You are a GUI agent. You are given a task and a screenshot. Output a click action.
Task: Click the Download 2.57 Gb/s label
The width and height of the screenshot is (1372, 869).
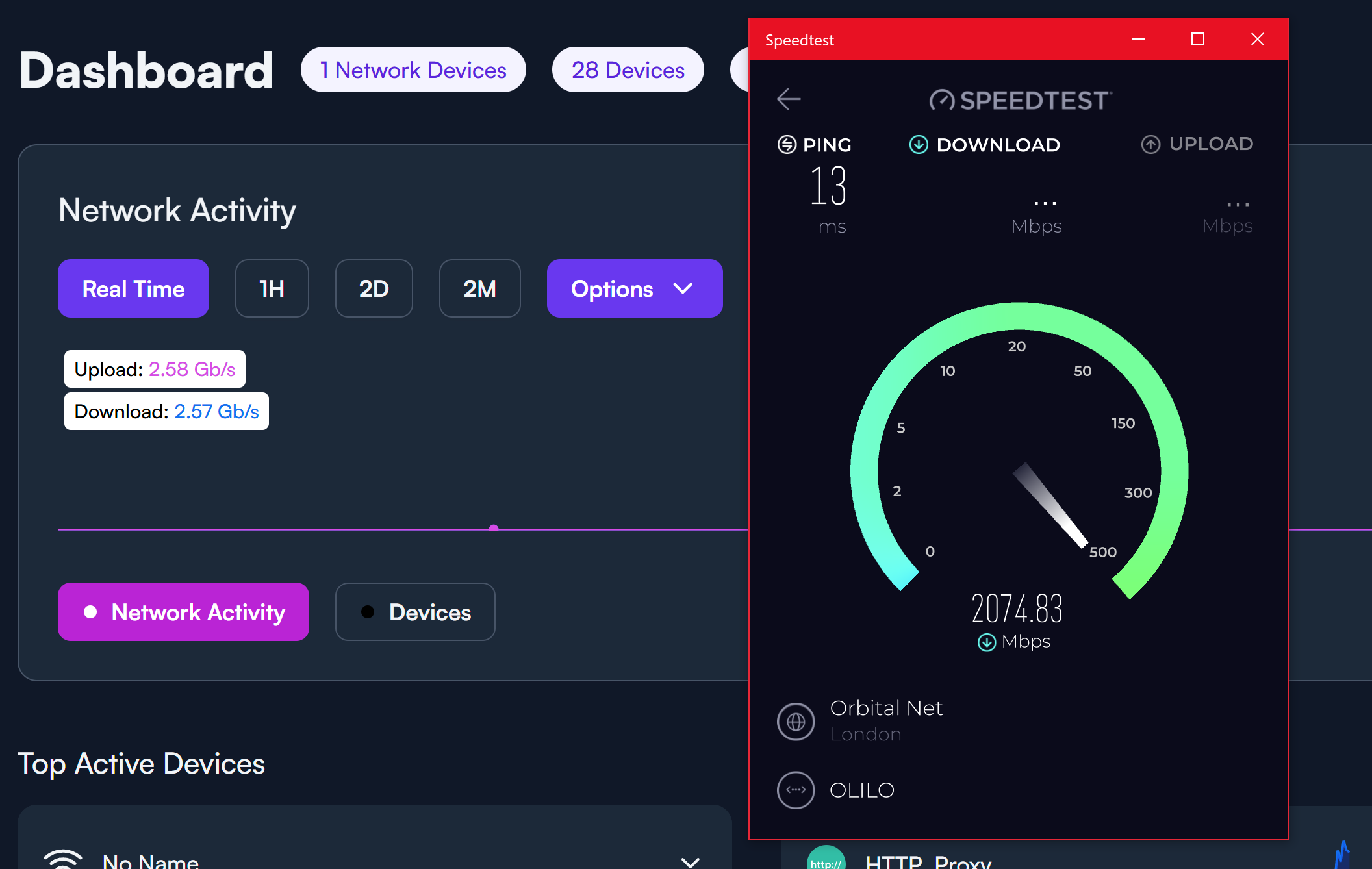166,411
